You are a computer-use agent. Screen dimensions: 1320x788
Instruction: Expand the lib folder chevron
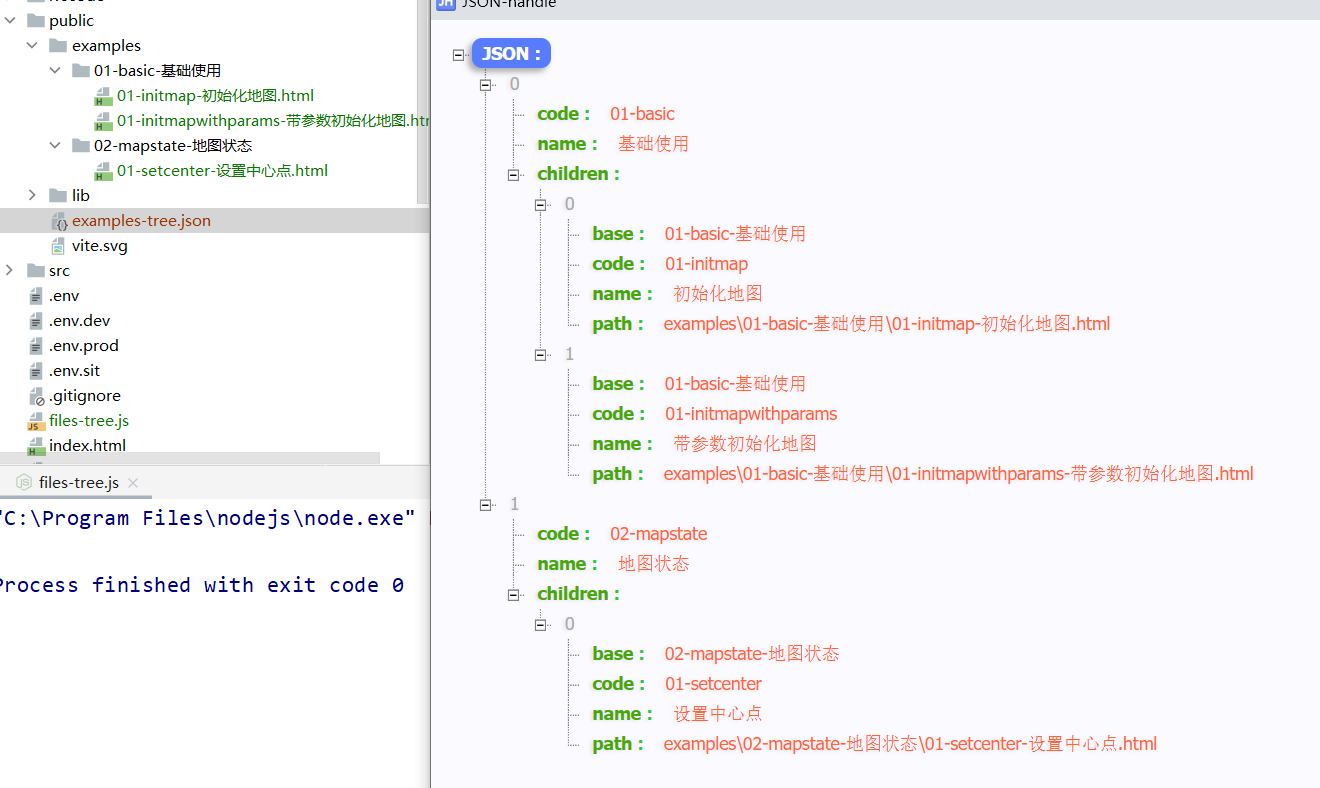32,195
